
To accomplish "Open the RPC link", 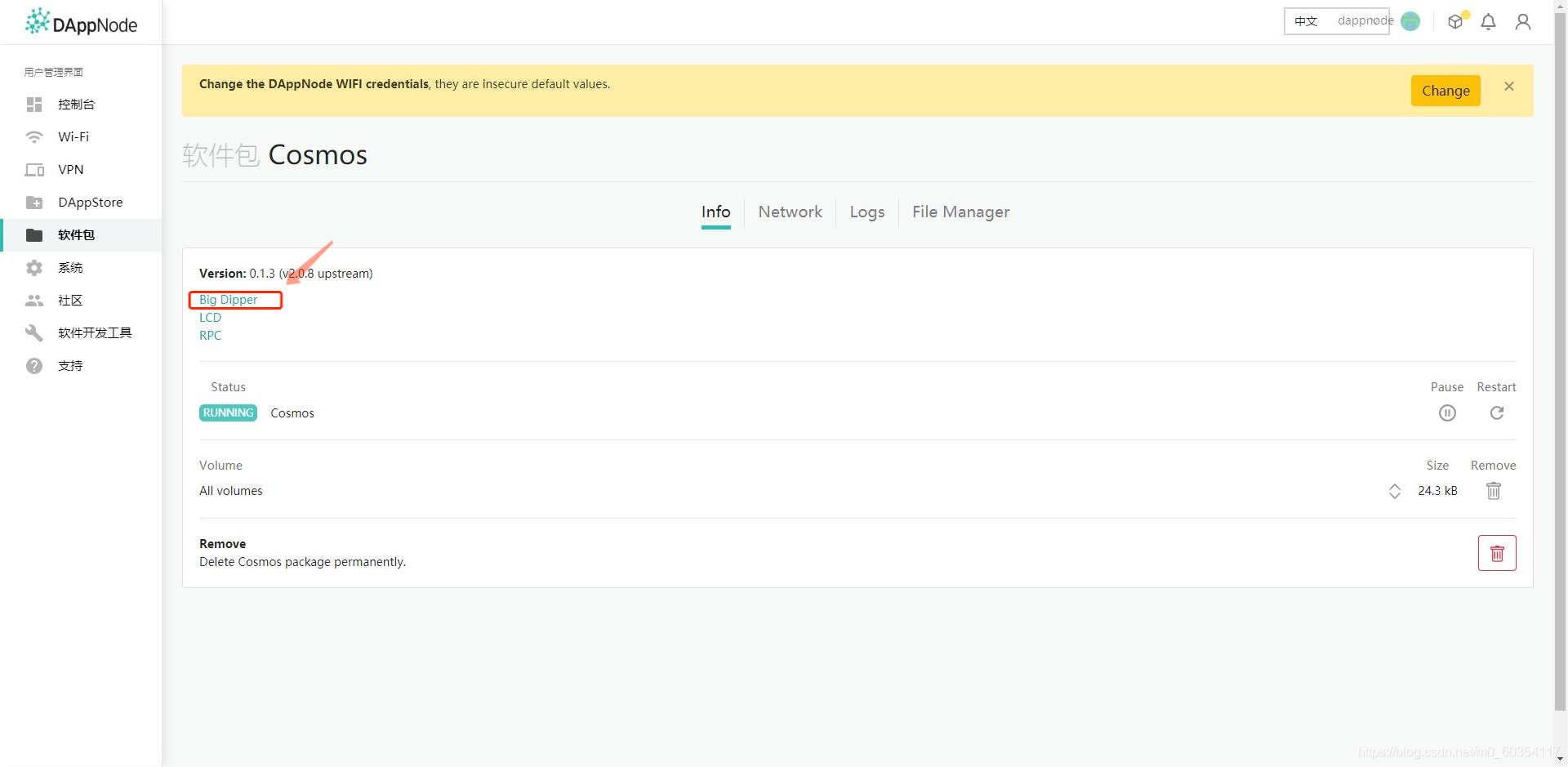I will (x=211, y=336).
